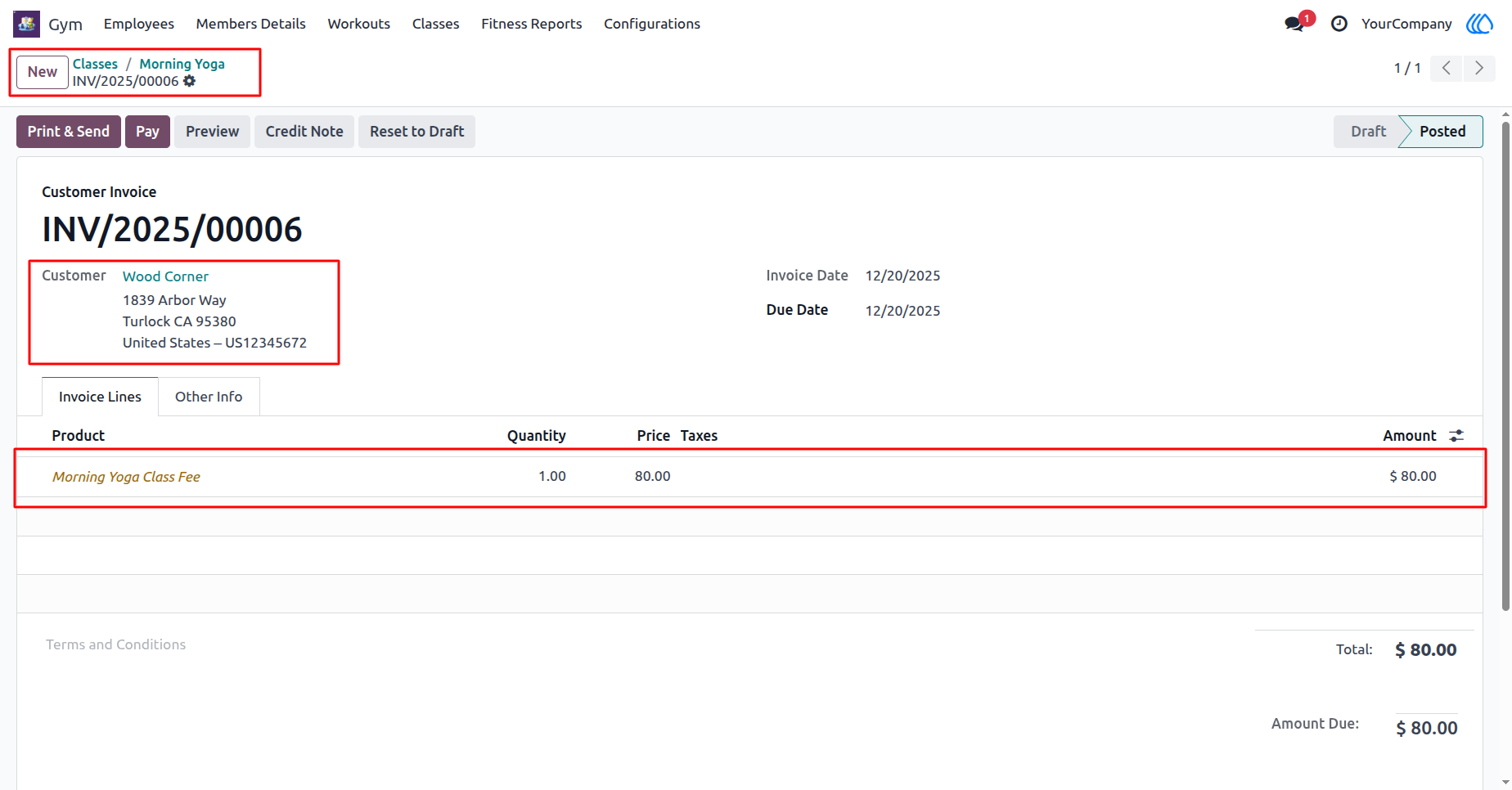
Task: Click the Odoo user avatar icon
Action: [1479, 24]
